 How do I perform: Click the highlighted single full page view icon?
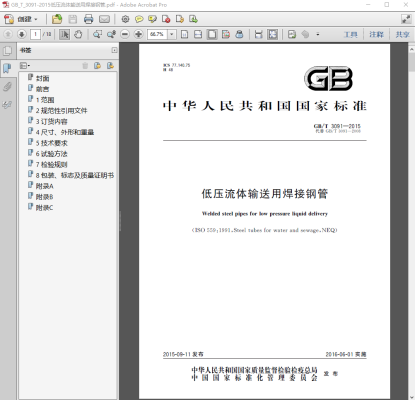(x=212, y=34)
